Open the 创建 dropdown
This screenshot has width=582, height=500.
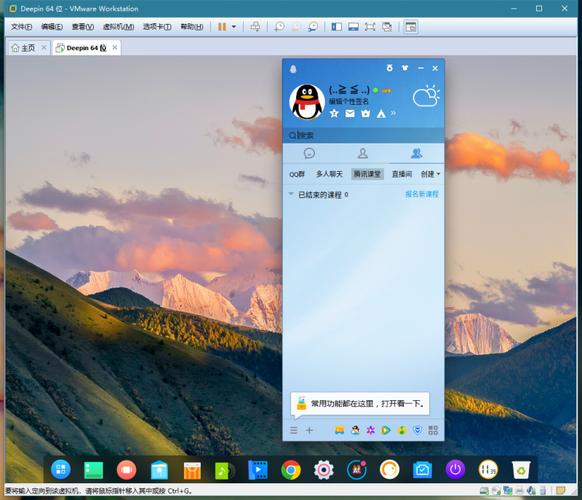tap(430, 174)
